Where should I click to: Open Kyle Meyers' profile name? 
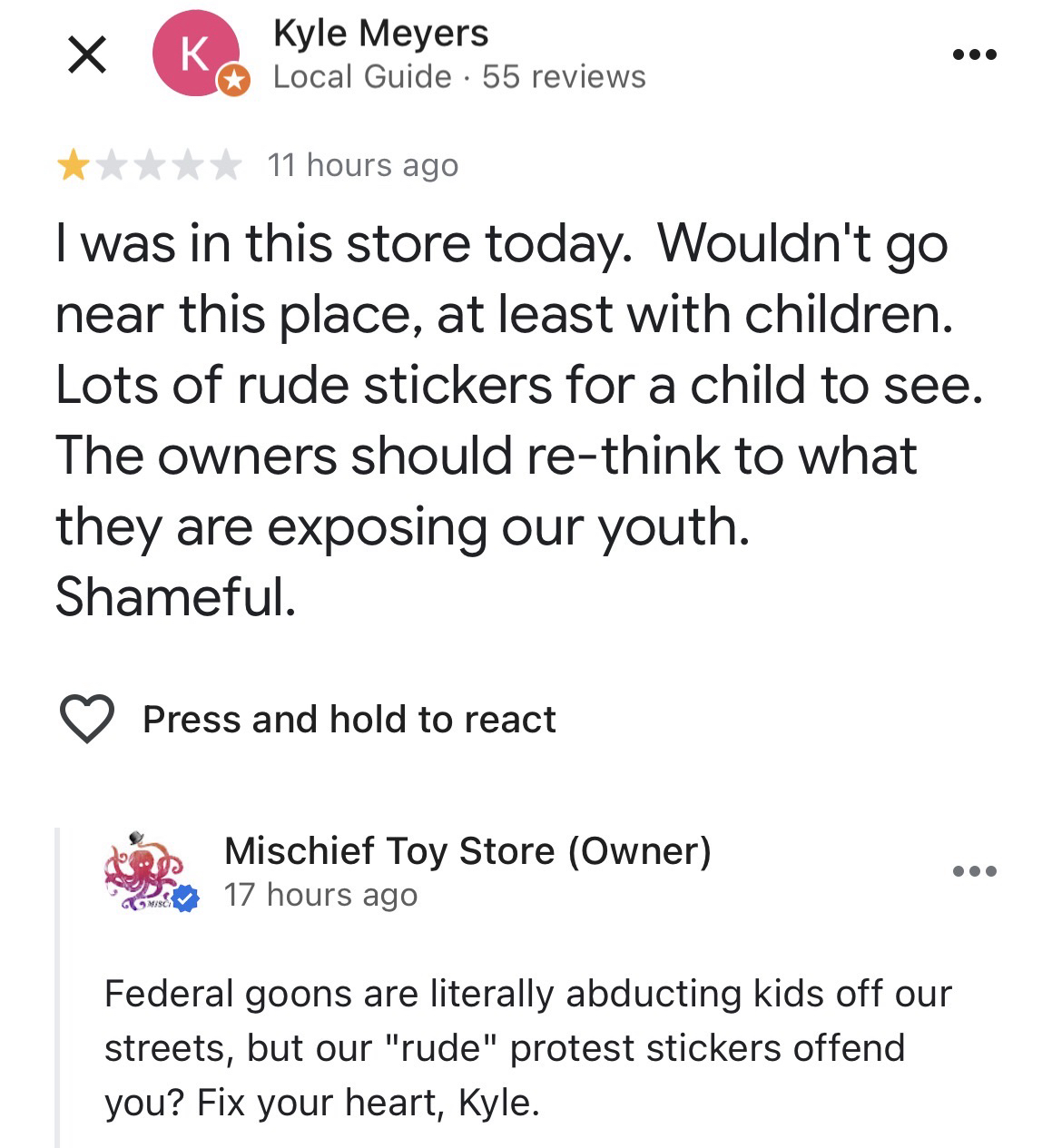pyautogui.click(x=380, y=34)
